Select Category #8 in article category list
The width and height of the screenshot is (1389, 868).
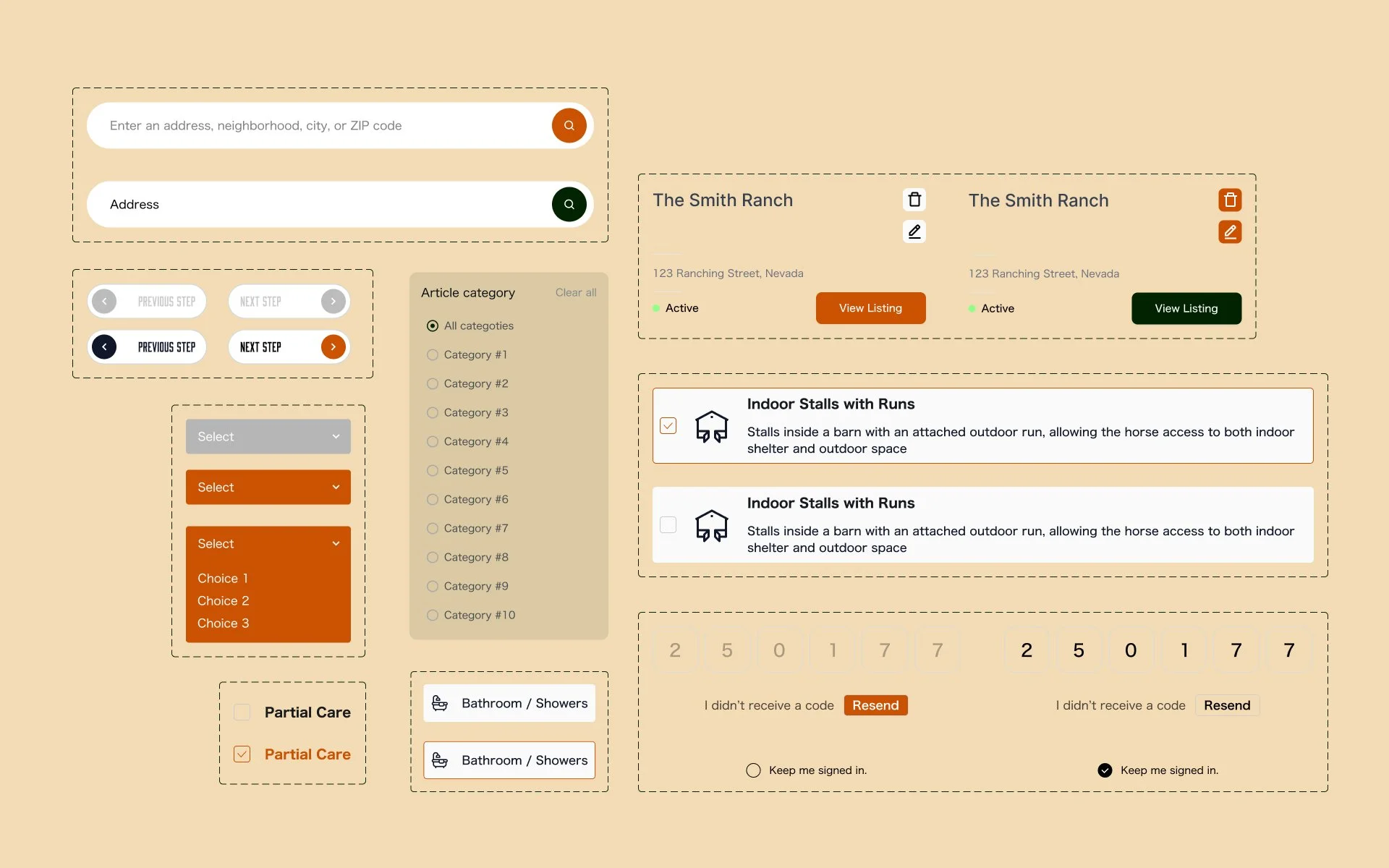[468, 558]
